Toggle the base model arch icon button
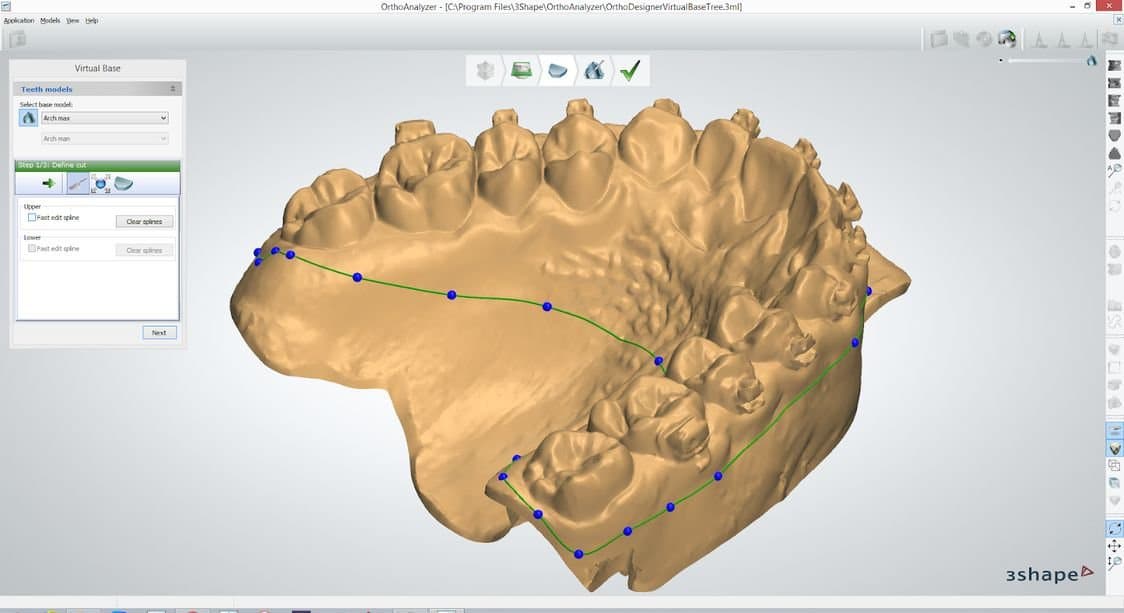Screen dimensions: 1124x613 click(29, 118)
